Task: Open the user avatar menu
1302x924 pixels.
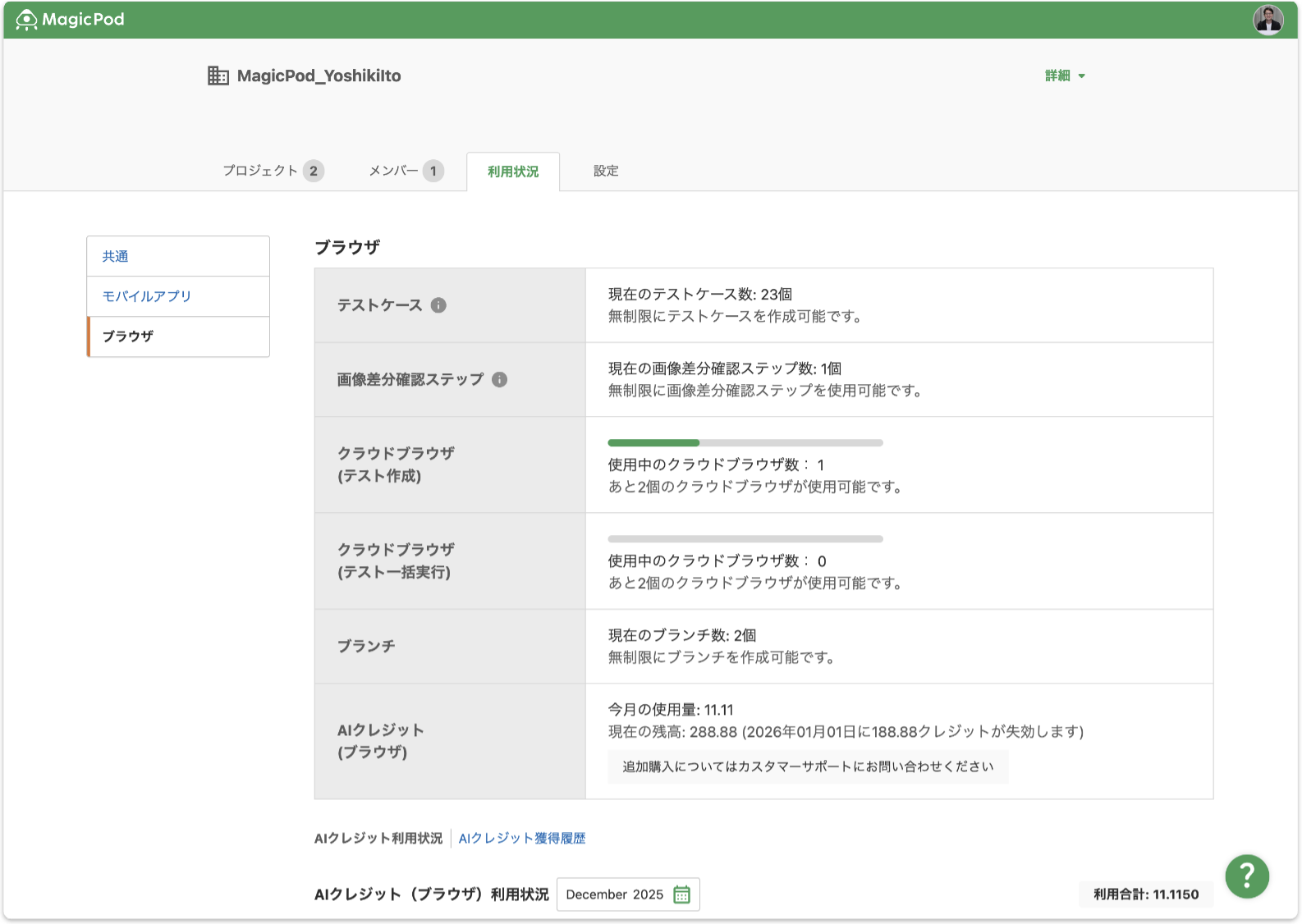Action: pos(1268,20)
